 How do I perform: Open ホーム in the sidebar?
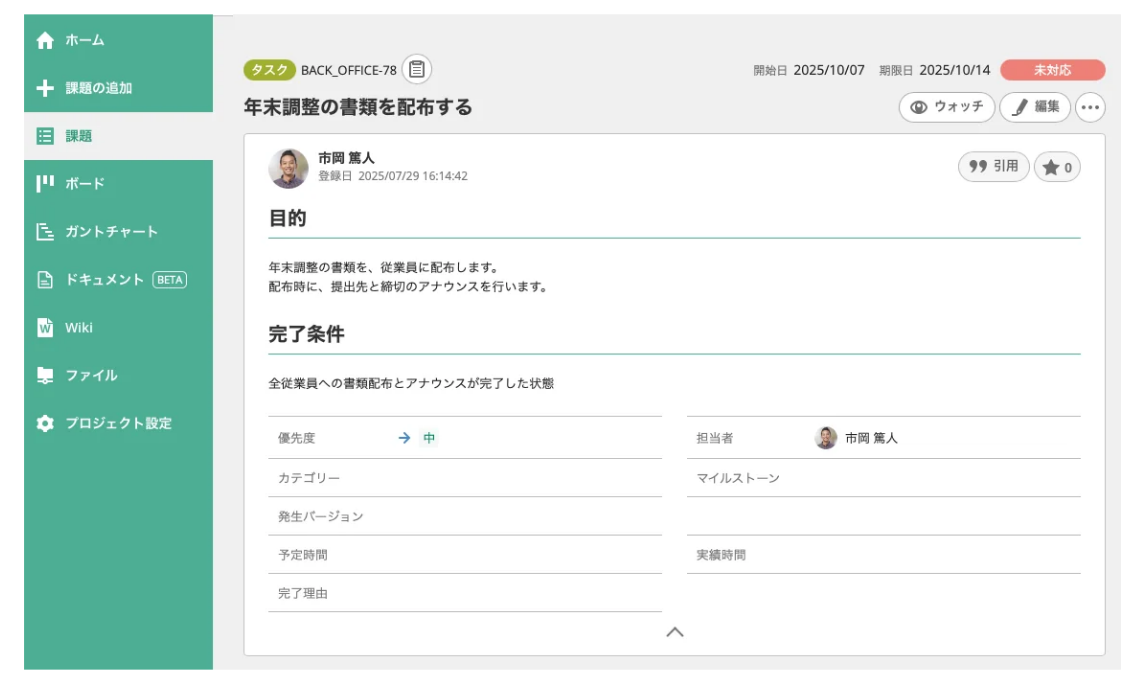coord(118,40)
